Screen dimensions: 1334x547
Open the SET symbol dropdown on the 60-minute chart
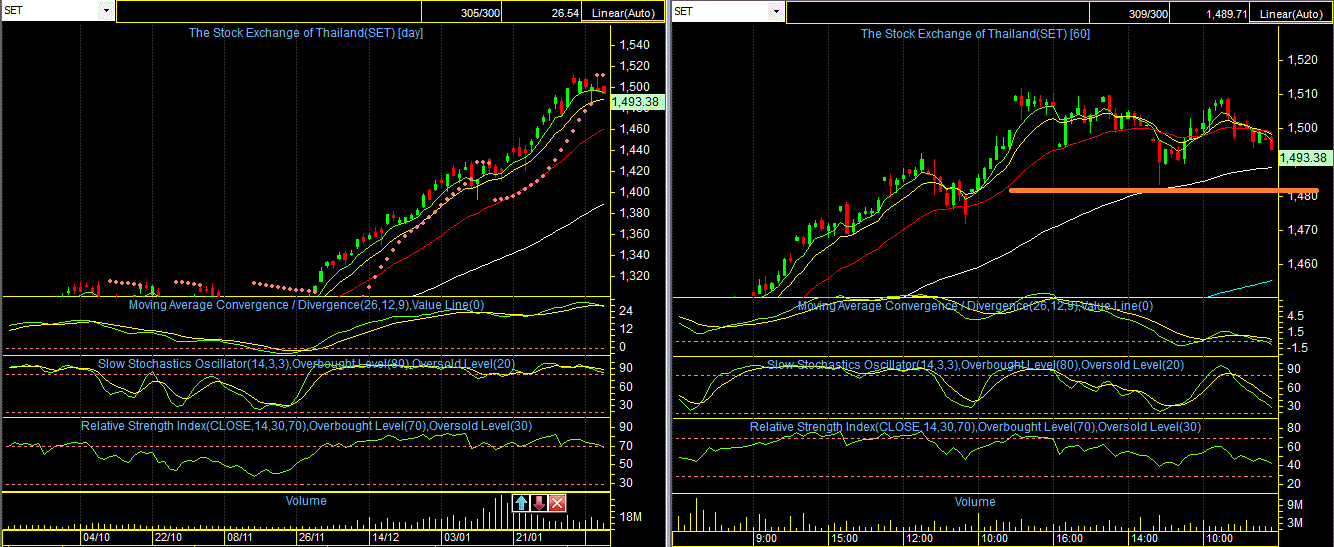776,11
